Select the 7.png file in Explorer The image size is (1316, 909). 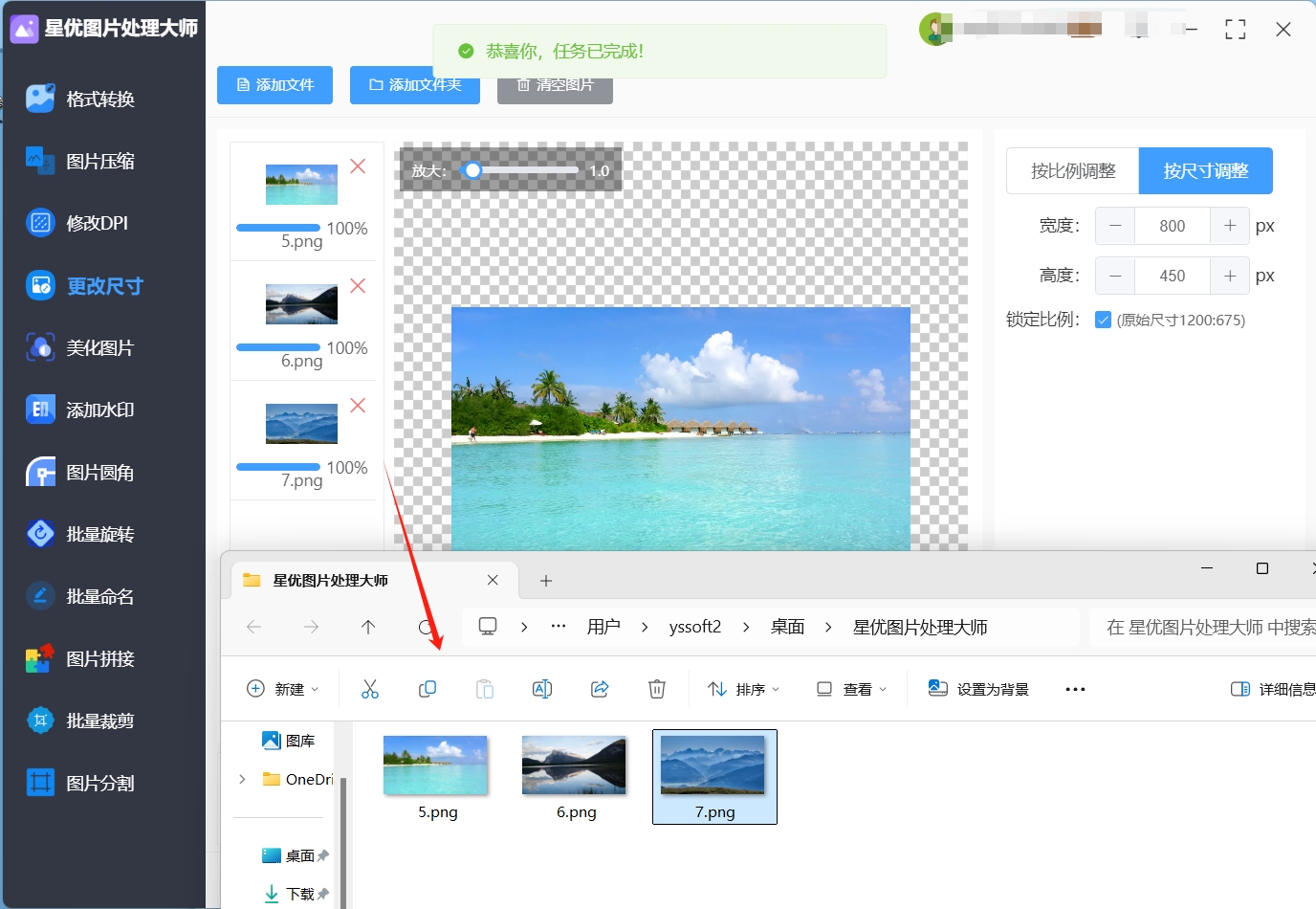pos(714,777)
